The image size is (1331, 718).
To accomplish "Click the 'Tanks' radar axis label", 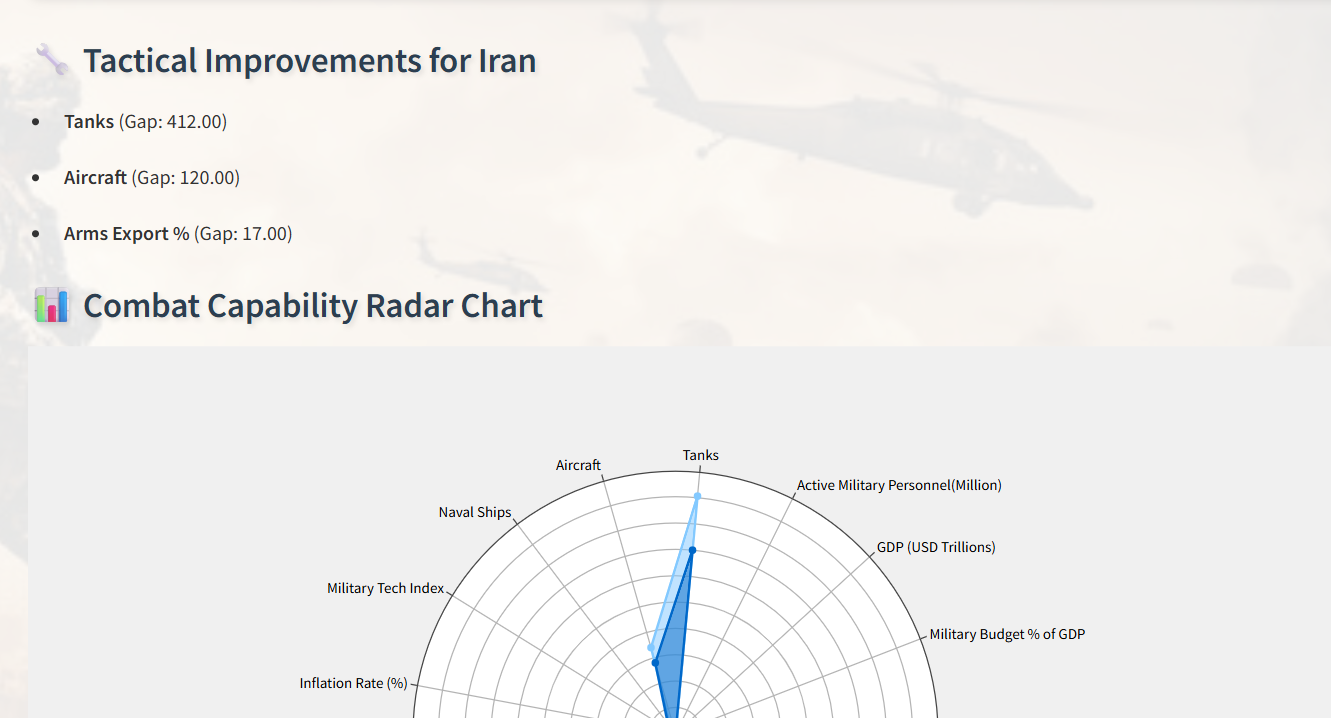I will click(x=700, y=455).
